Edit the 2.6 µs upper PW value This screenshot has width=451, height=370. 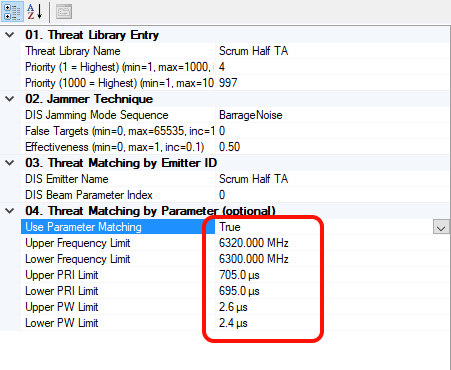click(233, 307)
